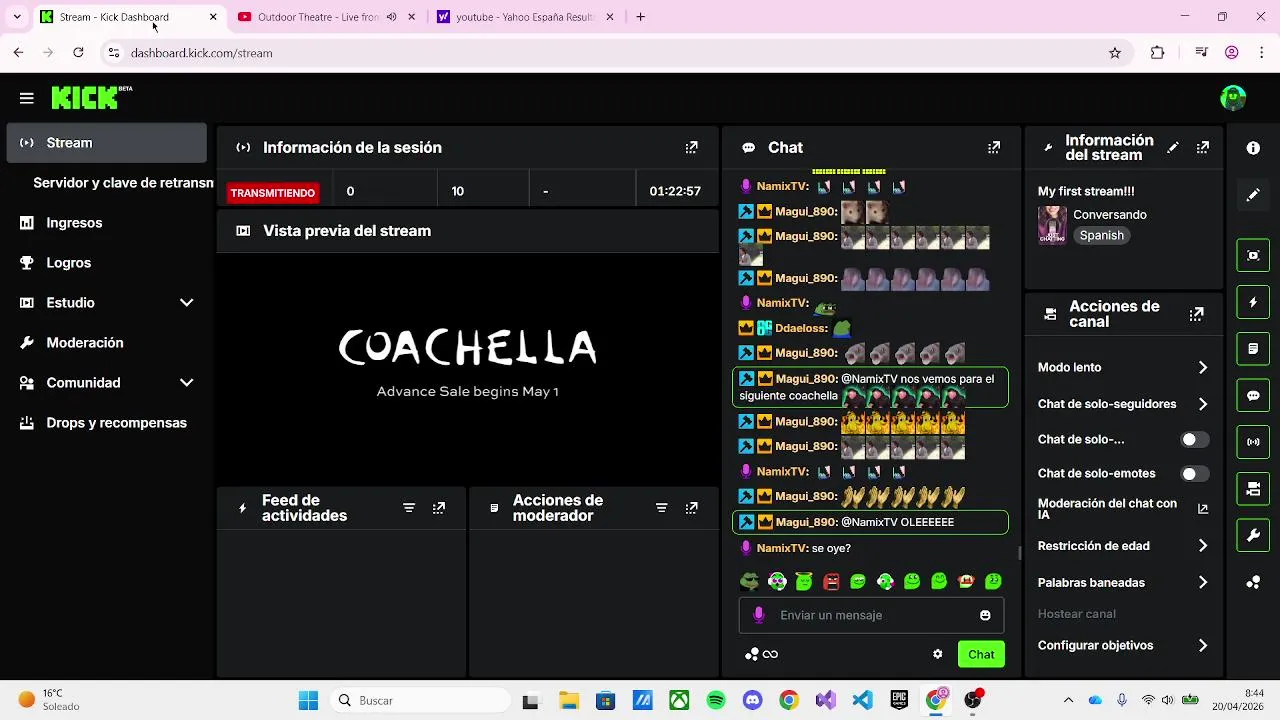Open Acciones de moderador filter icon
Screen dimensions: 1280x720
click(x=661, y=508)
